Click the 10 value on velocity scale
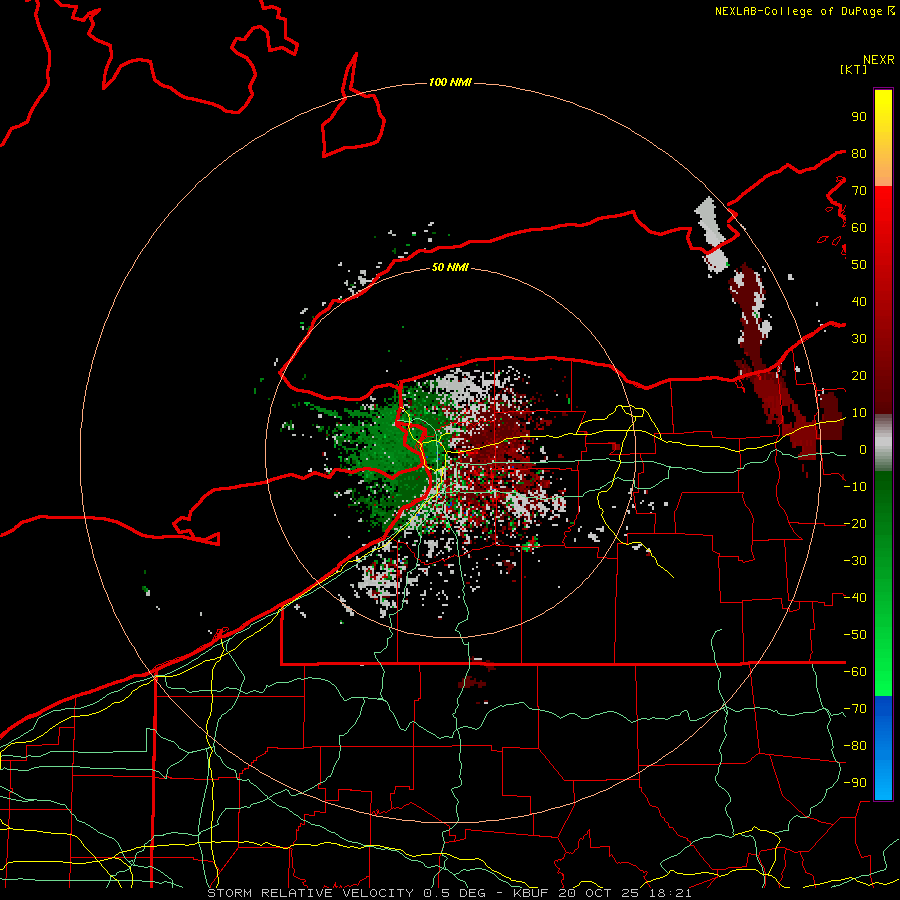Screen dimensions: 900x900 coord(859,413)
